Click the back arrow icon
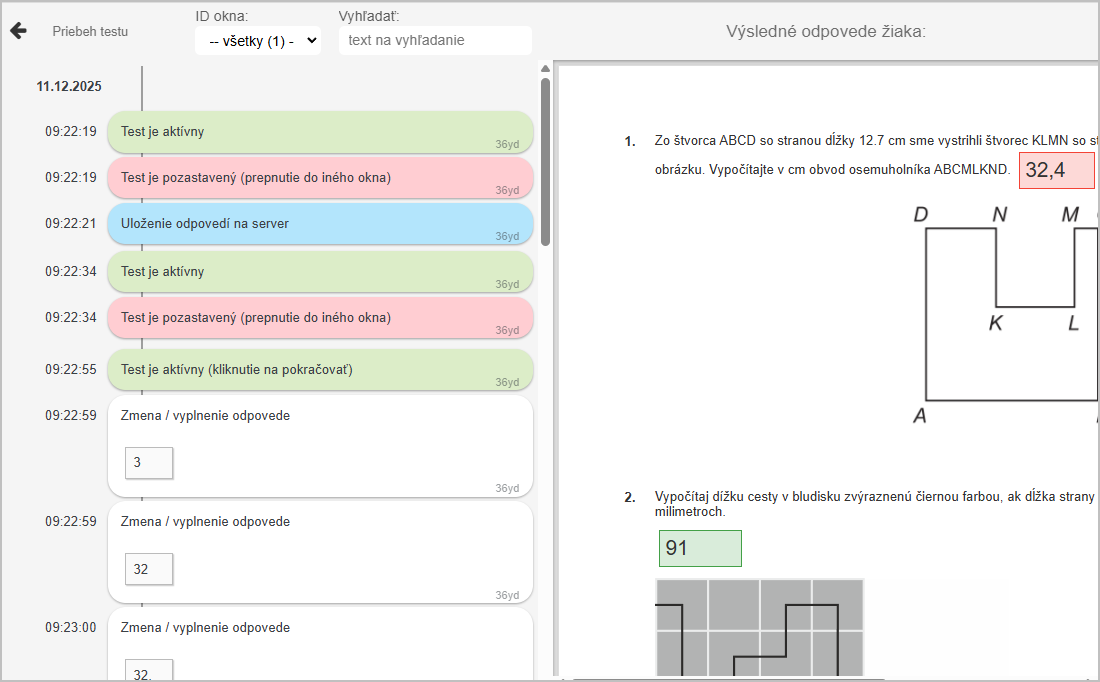The image size is (1100, 682). click(18, 31)
